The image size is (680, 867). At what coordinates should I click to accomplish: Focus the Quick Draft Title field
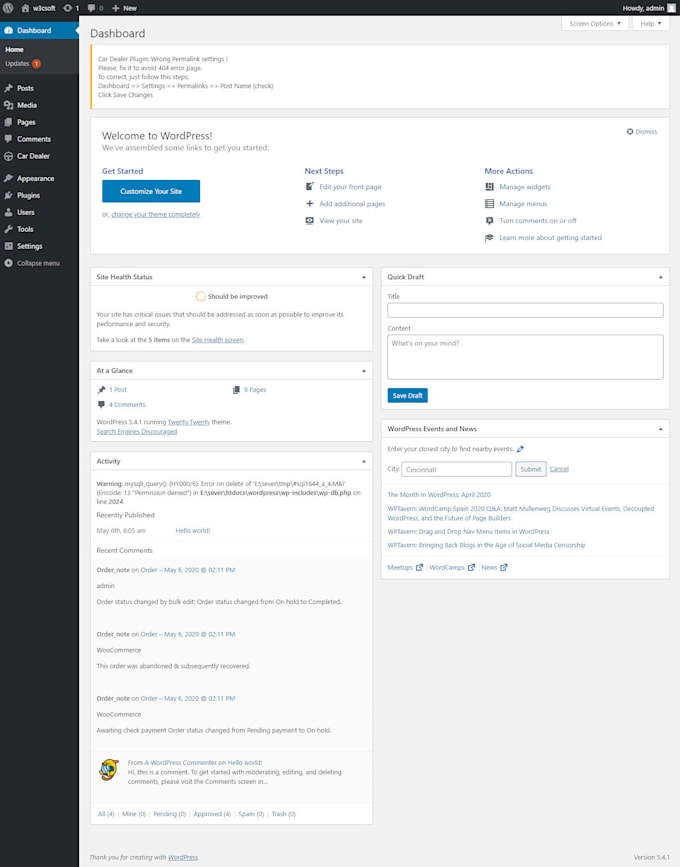click(525, 310)
